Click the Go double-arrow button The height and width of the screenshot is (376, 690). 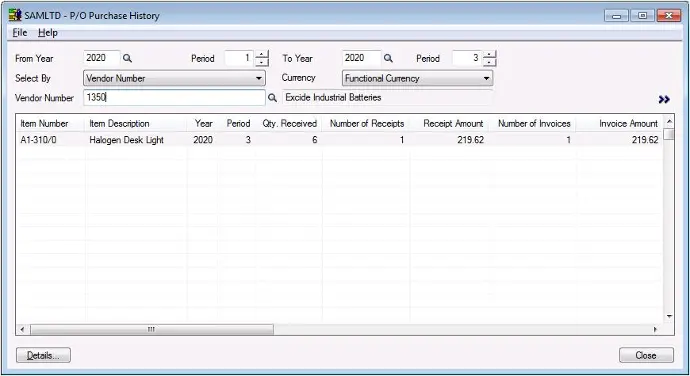664,100
